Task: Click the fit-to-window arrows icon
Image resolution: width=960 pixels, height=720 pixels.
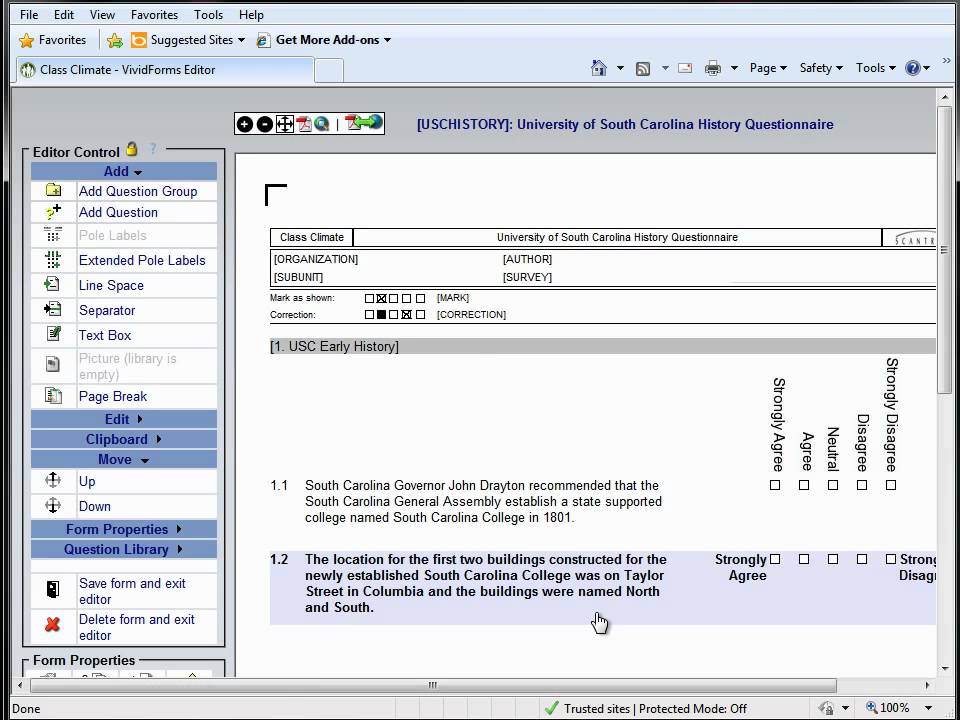Action: pos(285,124)
